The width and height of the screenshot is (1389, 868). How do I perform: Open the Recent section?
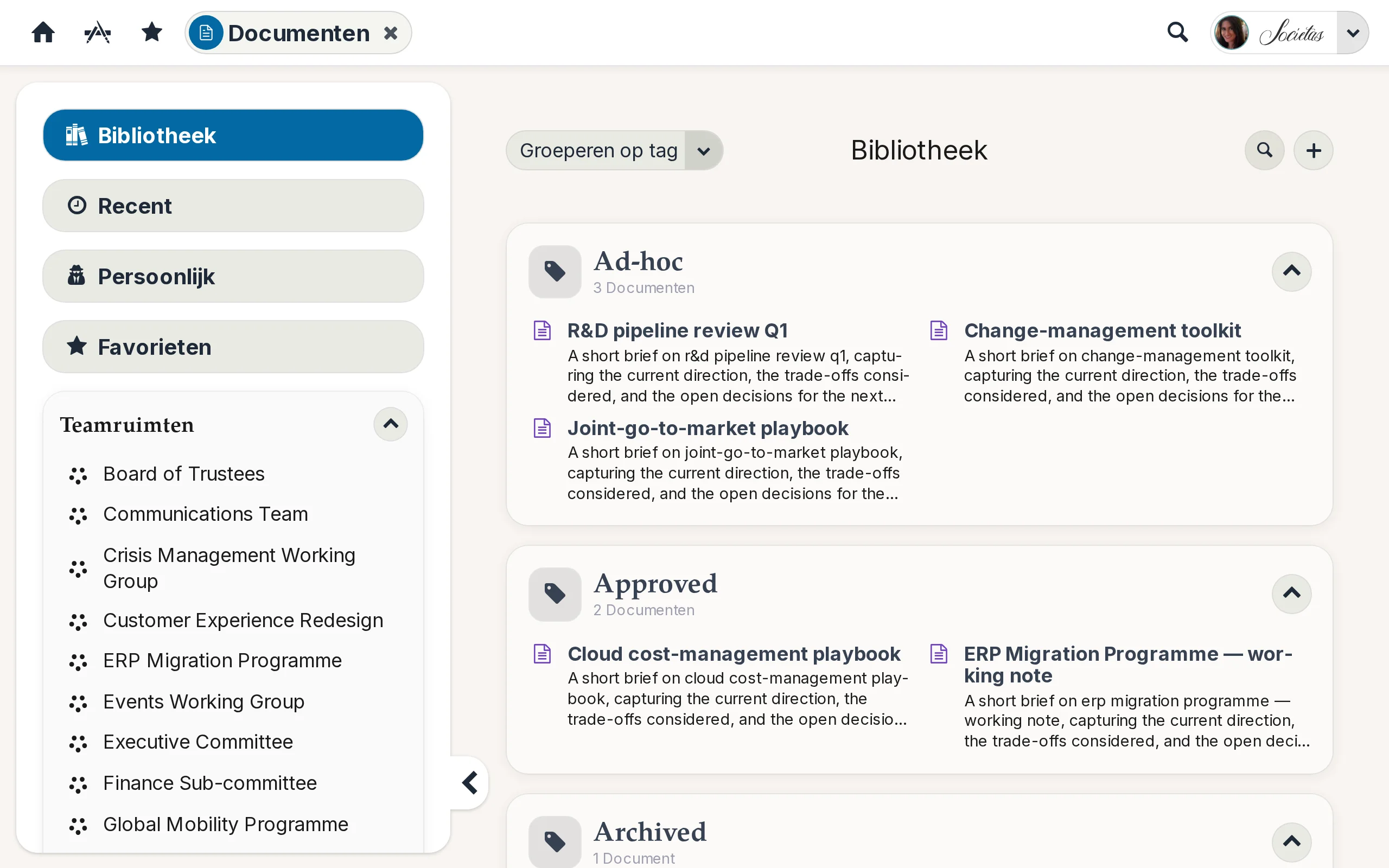pyautogui.click(x=233, y=206)
